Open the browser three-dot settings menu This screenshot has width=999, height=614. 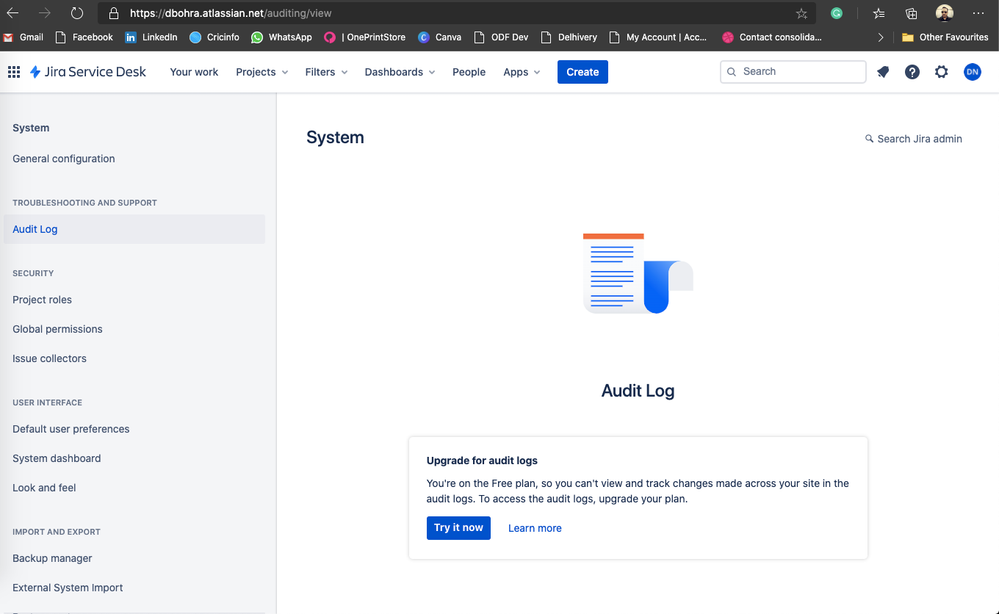coord(978,13)
